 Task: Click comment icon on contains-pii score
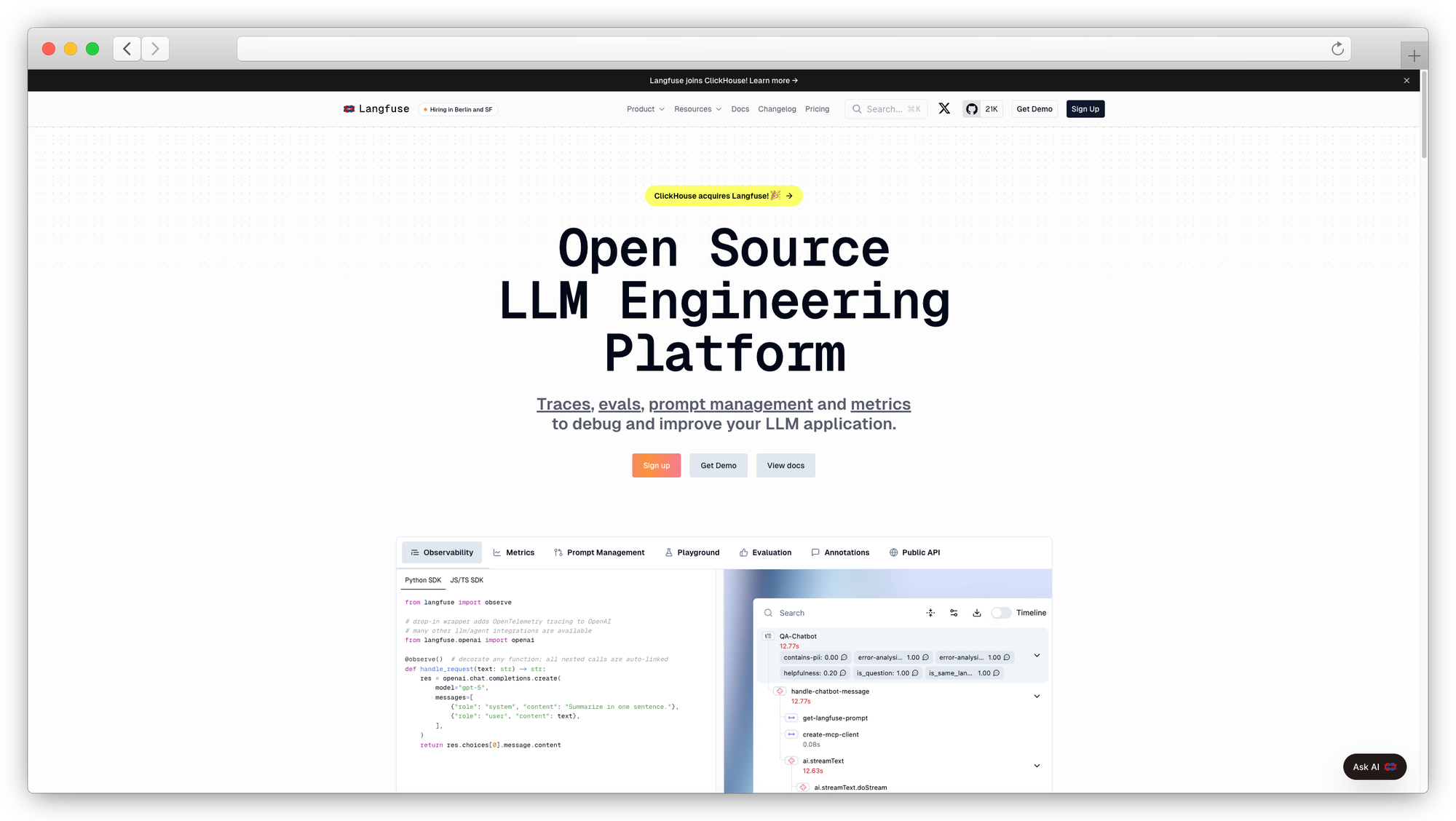(x=844, y=657)
